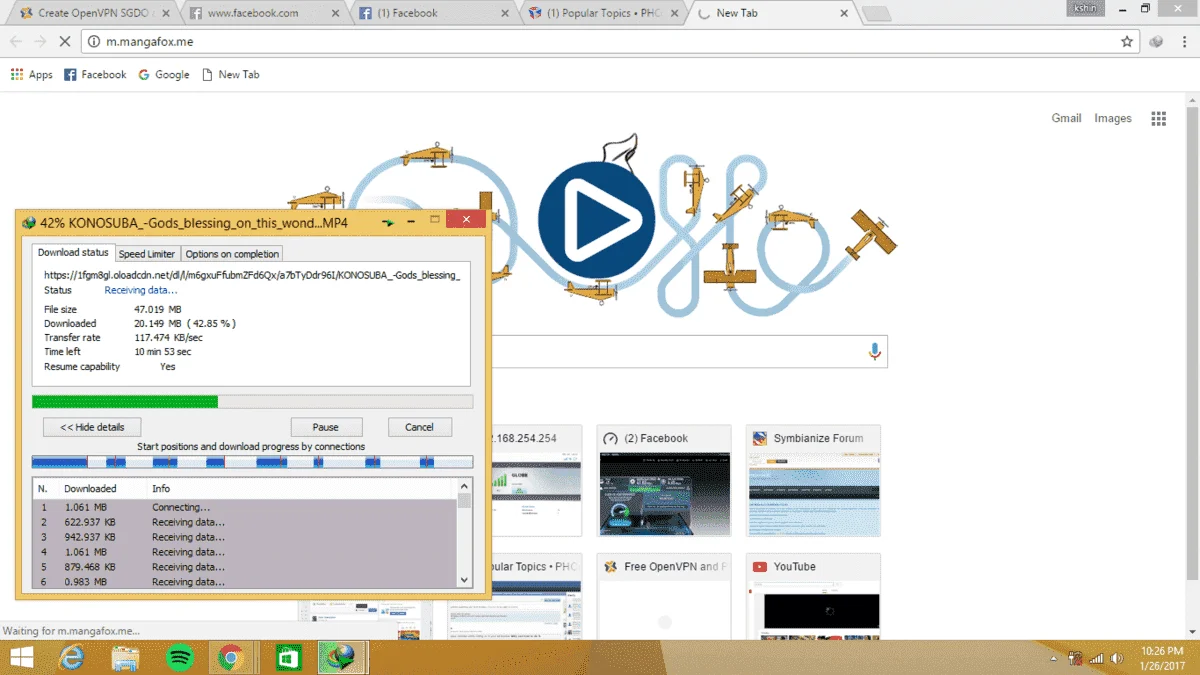Select connection row 5 with 879.468 KB
1200x675 pixels.
[x=245, y=567]
